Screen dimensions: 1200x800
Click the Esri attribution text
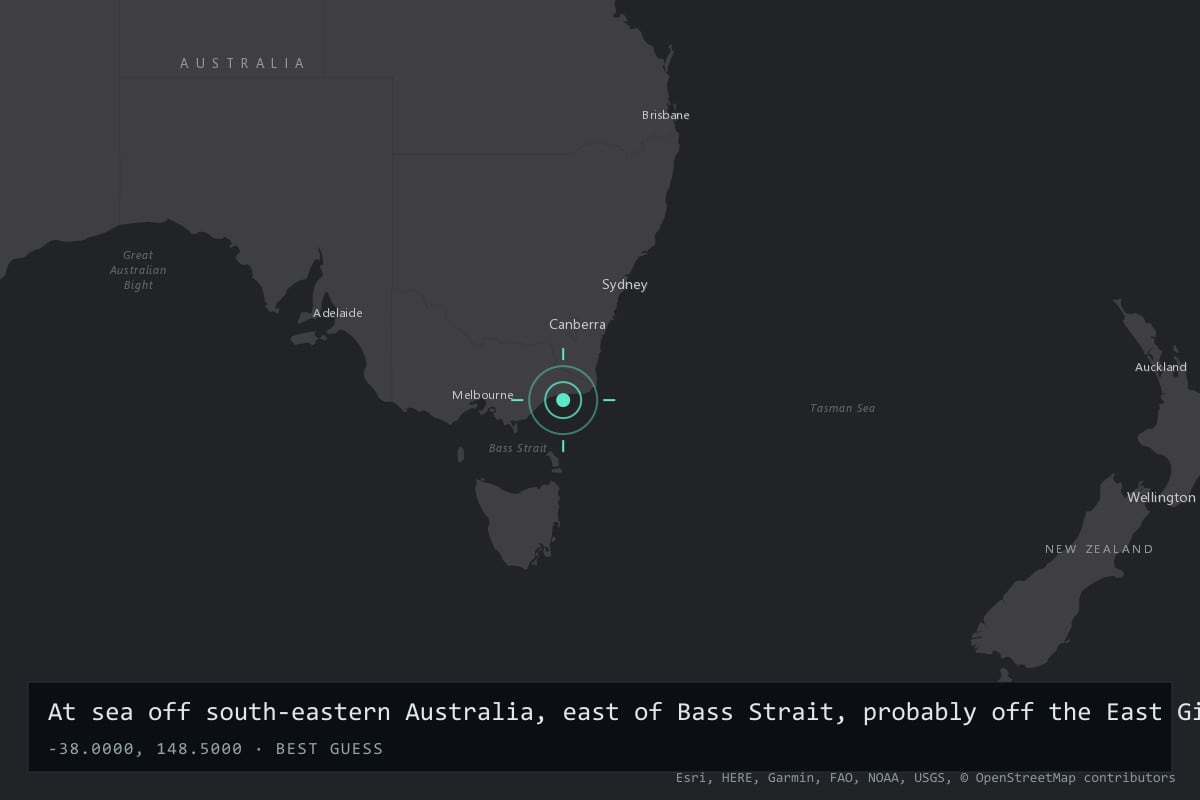pos(691,777)
